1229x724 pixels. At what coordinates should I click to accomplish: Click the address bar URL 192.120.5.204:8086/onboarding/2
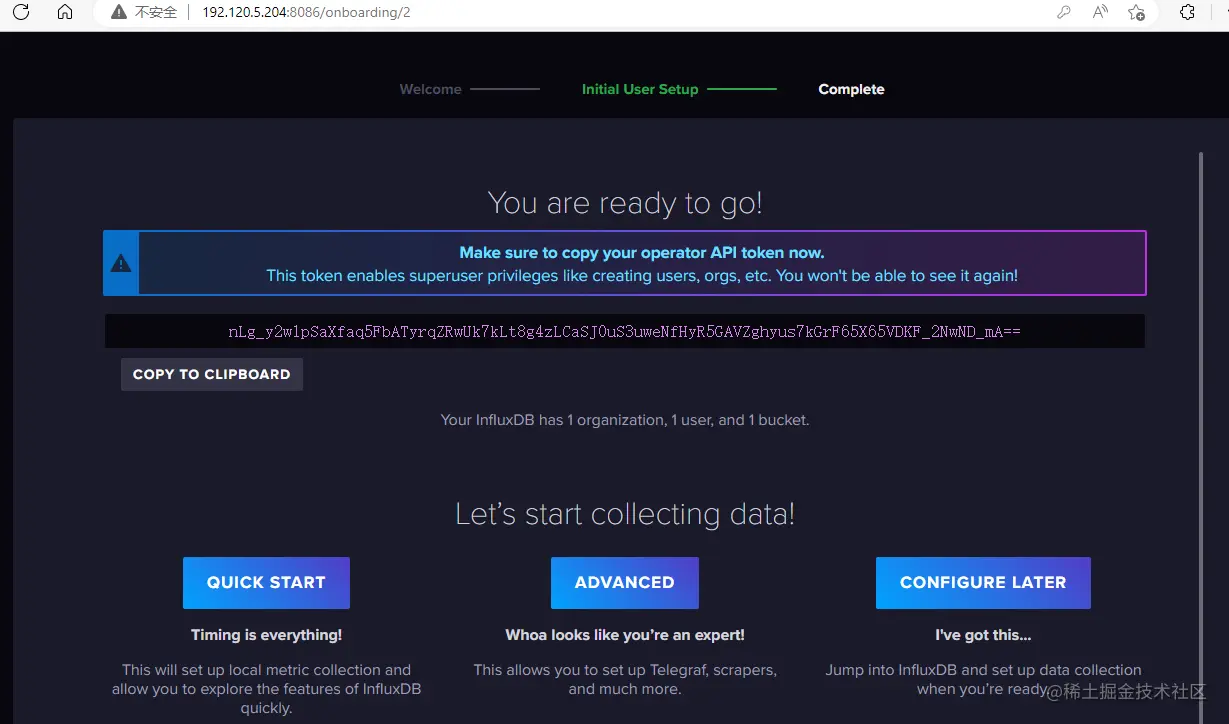coord(306,13)
